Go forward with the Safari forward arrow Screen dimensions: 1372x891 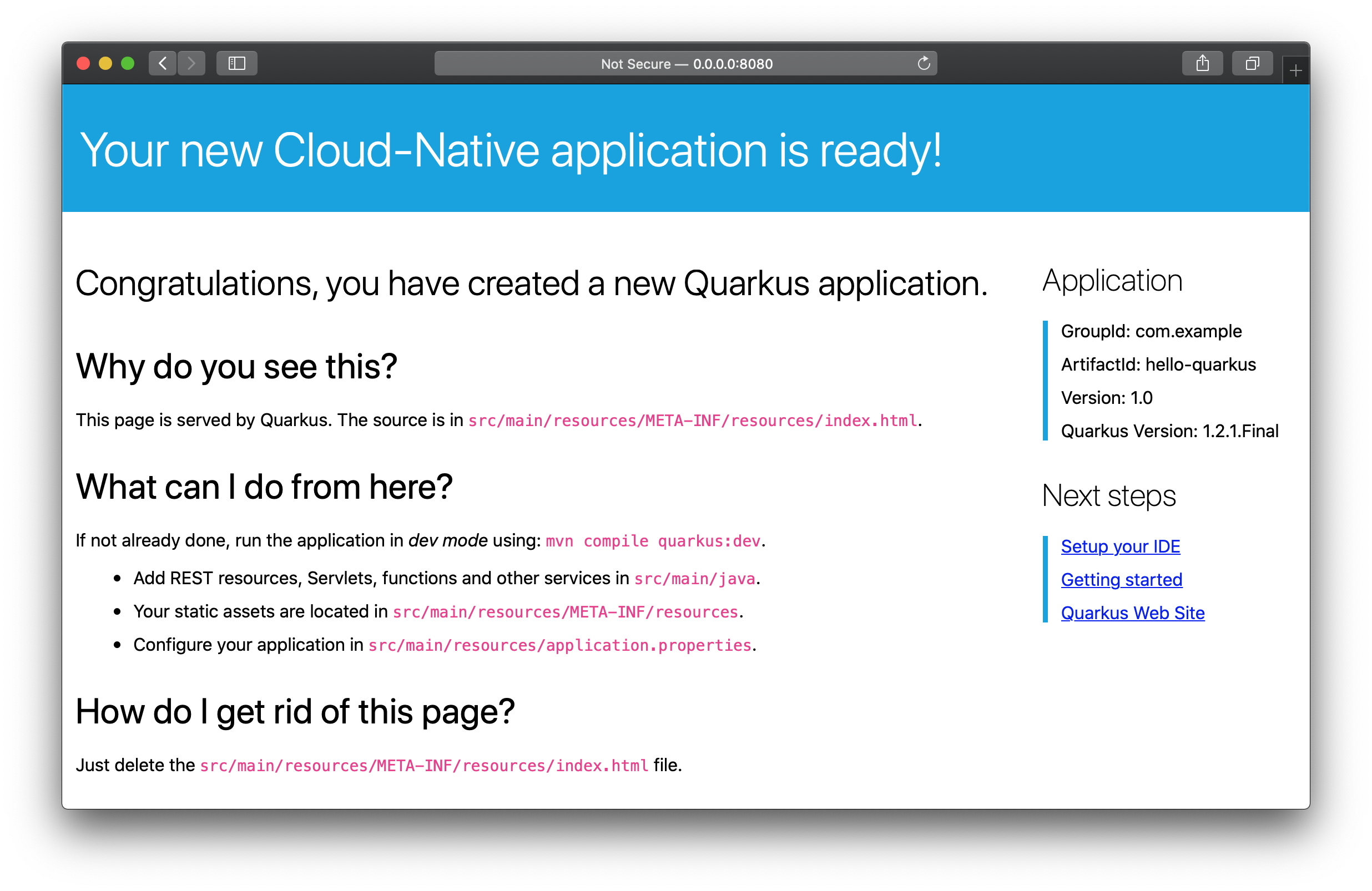191,63
